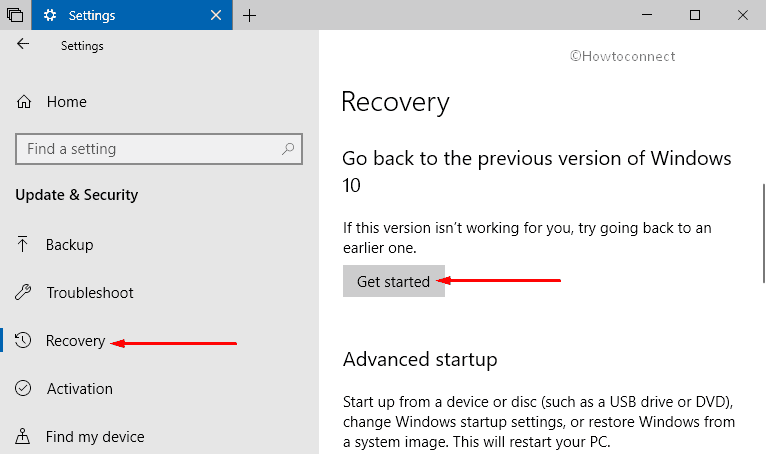
Task: Click the Advanced startup heading
Action: [420, 360]
